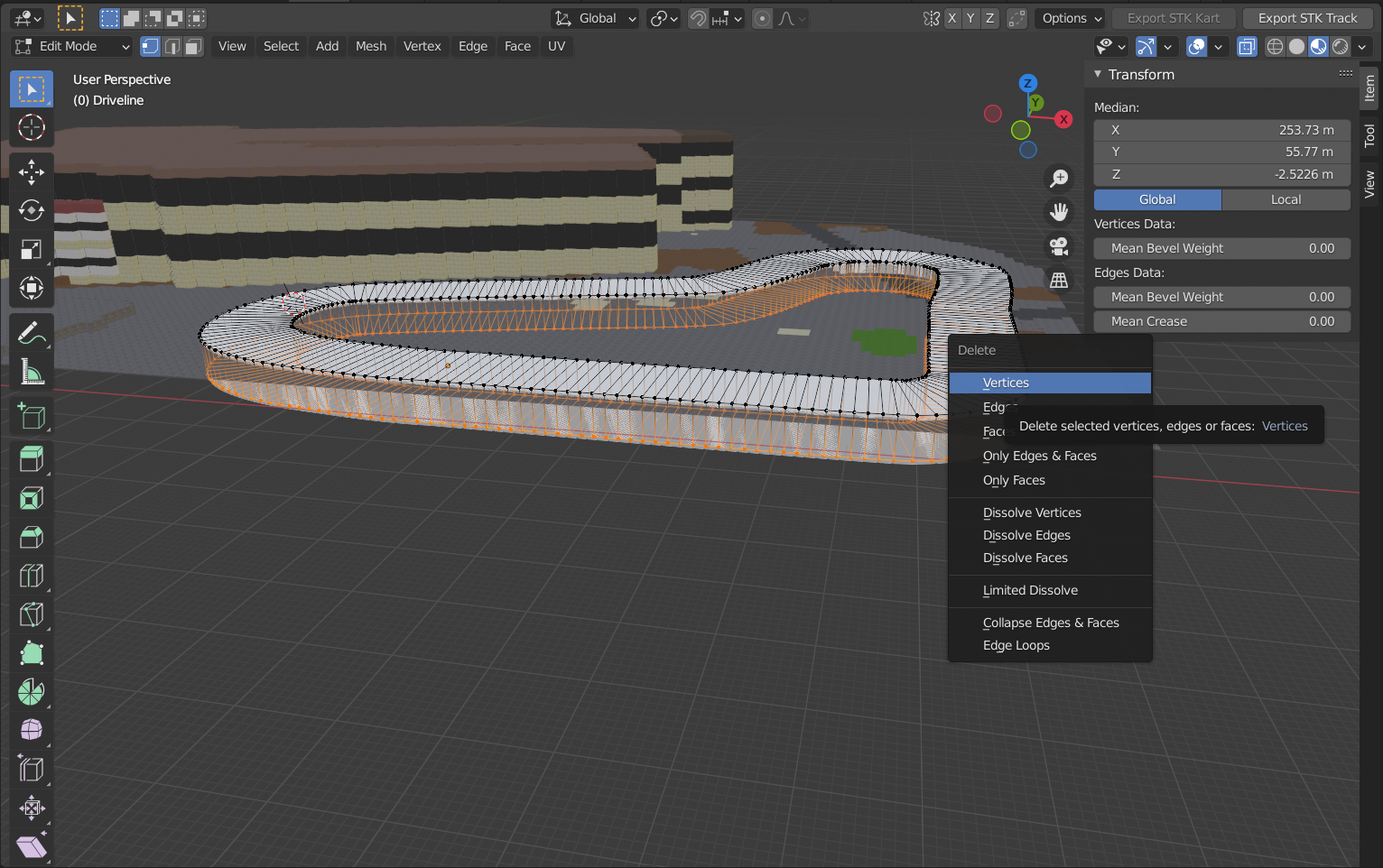Collapse the Transform panel

coord(1098,75)
